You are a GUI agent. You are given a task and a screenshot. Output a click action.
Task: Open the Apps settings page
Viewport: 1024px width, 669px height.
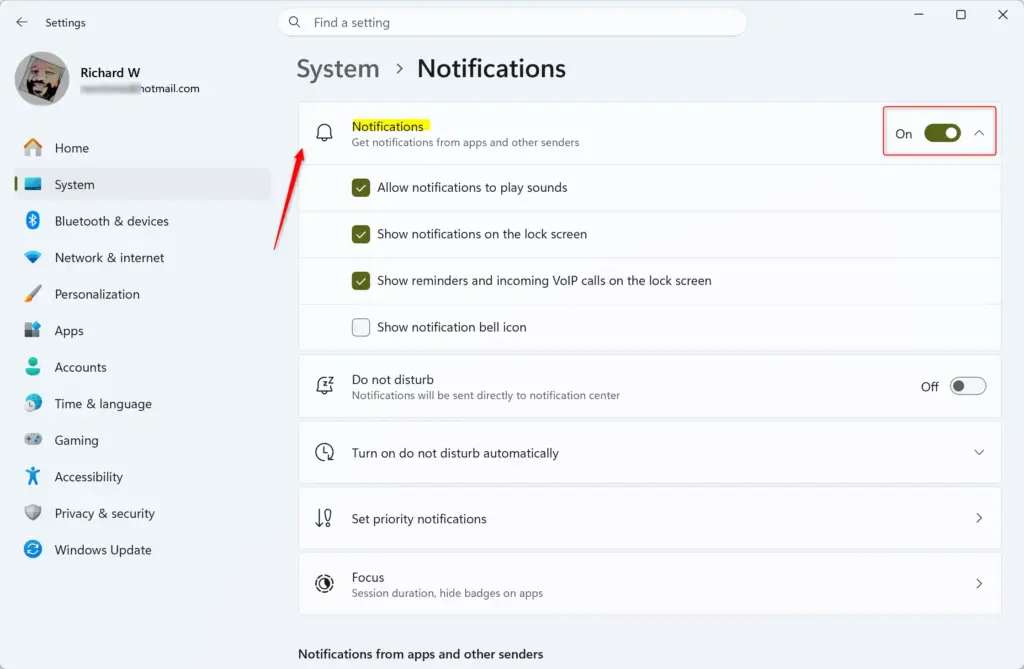[142, 331]
